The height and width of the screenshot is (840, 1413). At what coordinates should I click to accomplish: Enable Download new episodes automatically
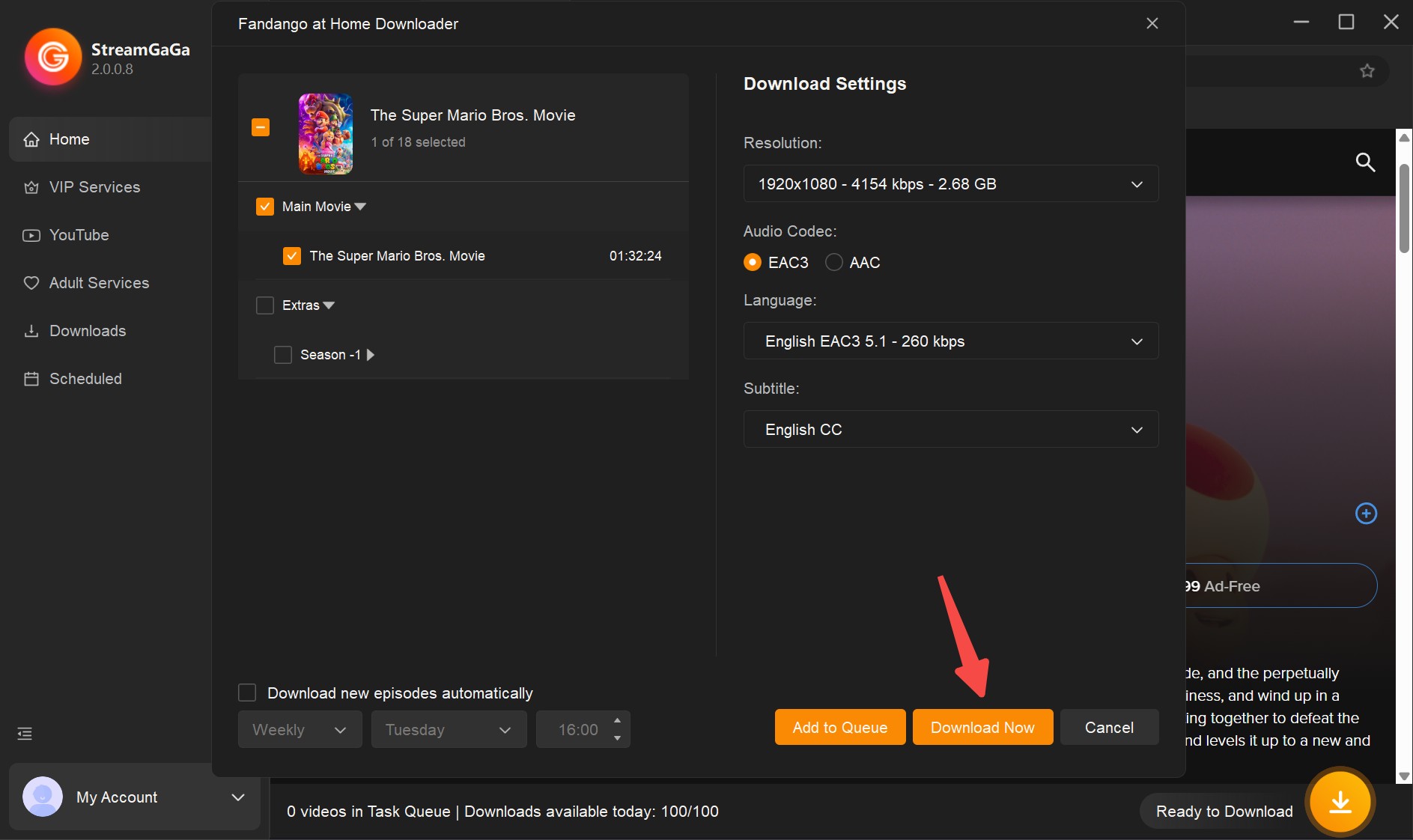point(247,693)
